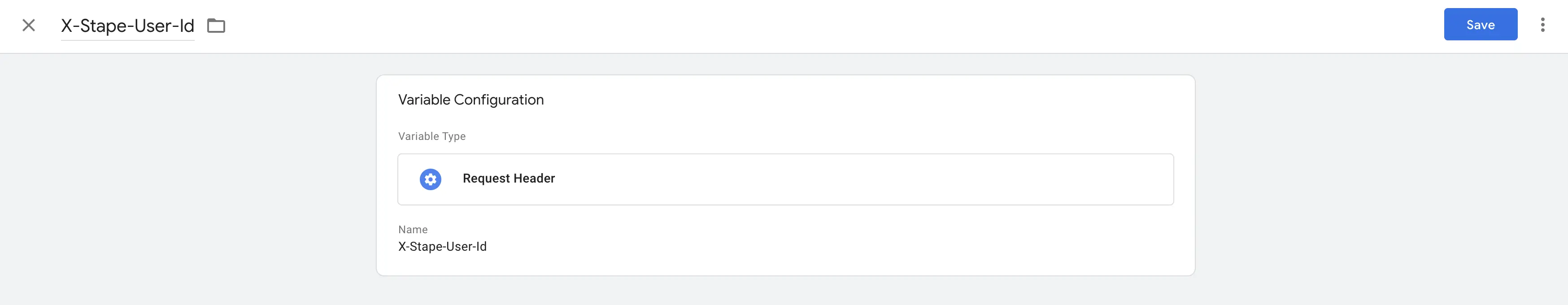Click the Variable Configuration heading
1568x305 pixels.
470,100
